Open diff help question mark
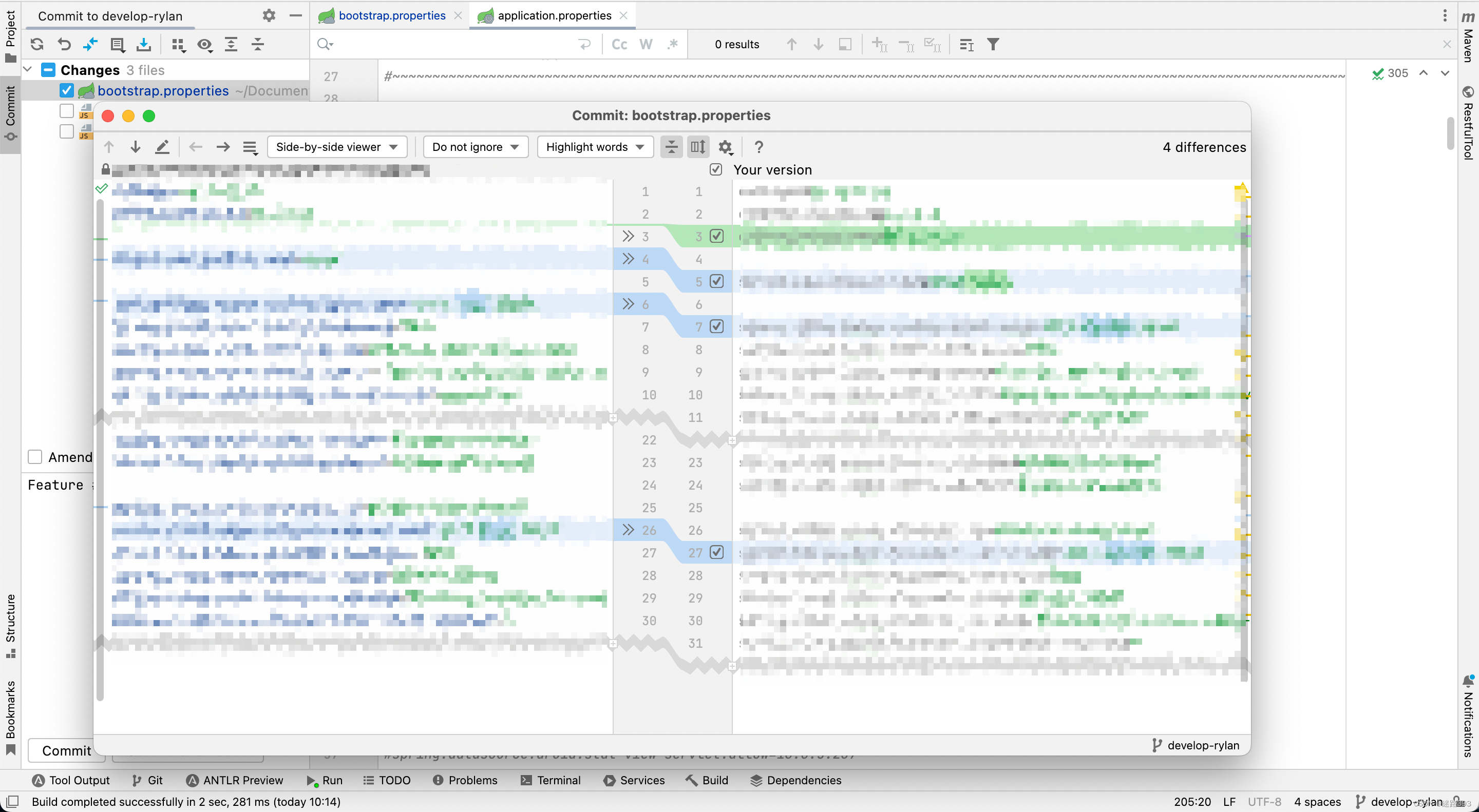This screenshot has width=1479, height=812. tap(759, 147)
